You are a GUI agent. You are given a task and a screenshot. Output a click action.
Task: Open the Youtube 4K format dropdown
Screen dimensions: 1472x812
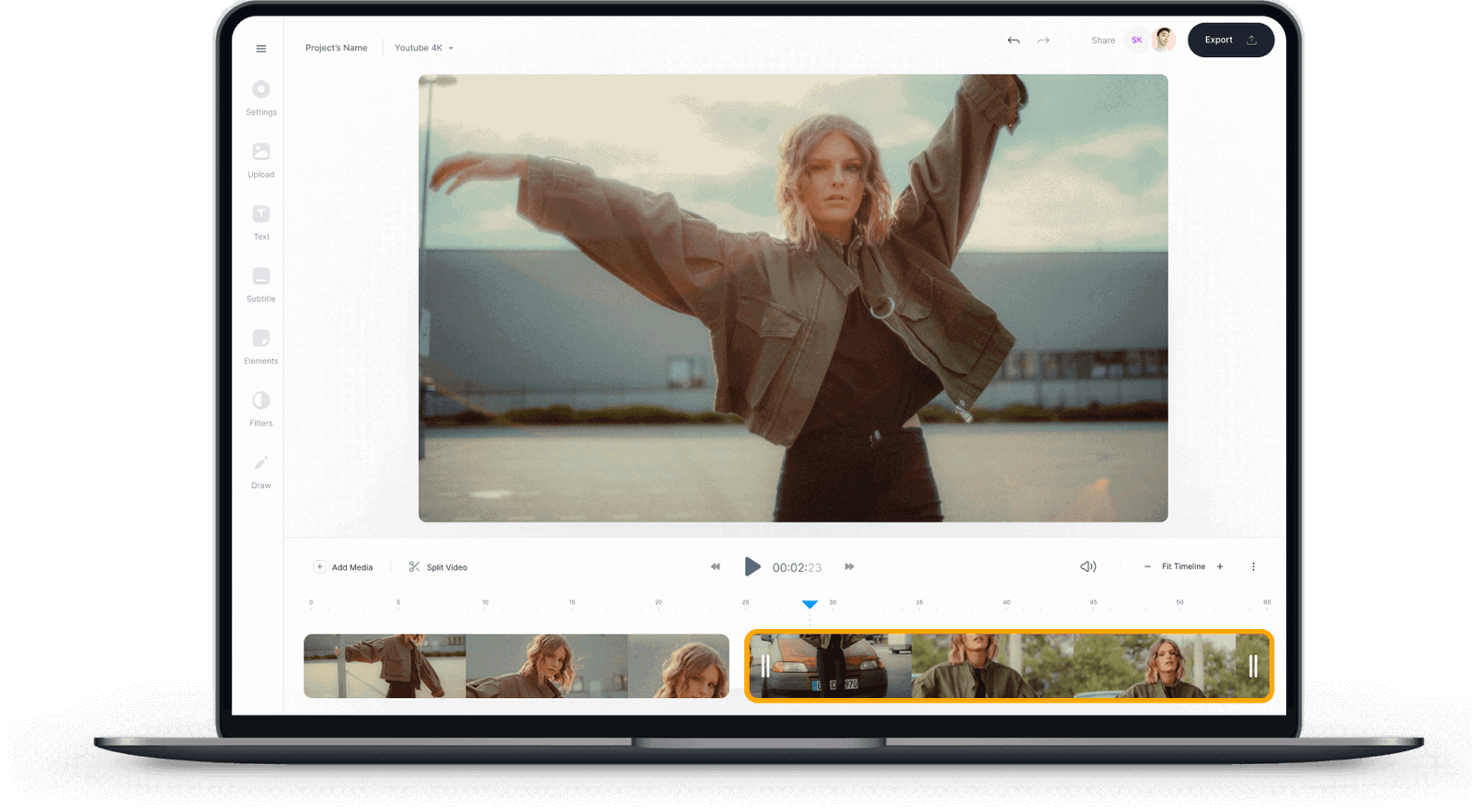click(424, 48)
